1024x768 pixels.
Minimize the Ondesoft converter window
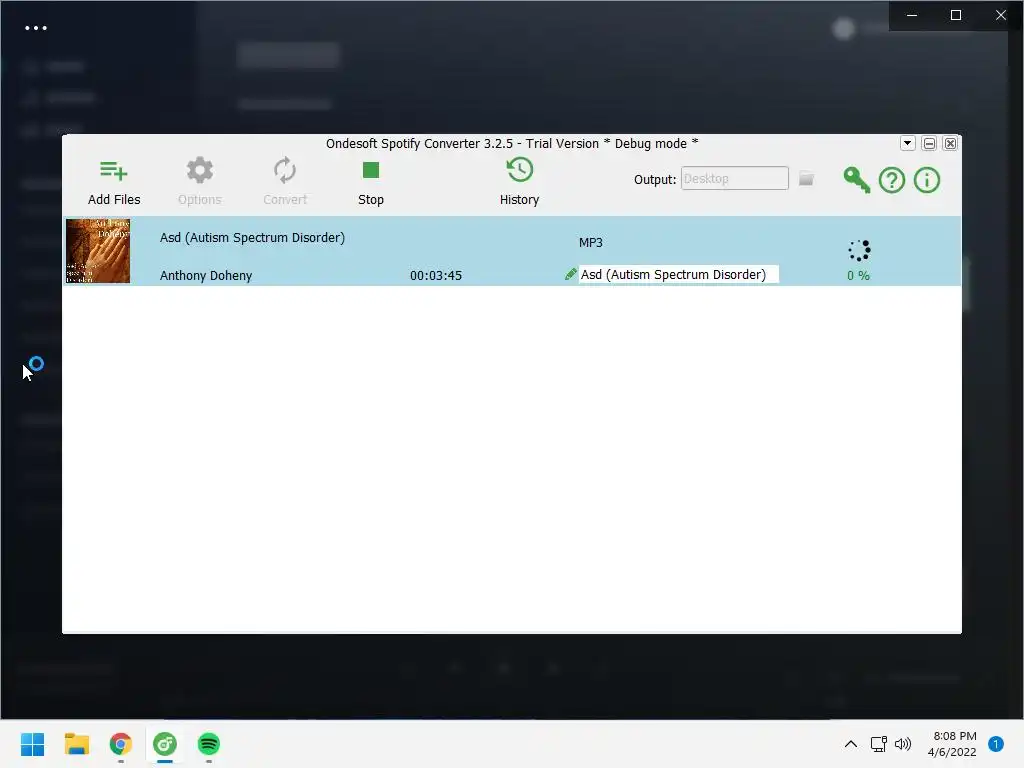[929, 143]
